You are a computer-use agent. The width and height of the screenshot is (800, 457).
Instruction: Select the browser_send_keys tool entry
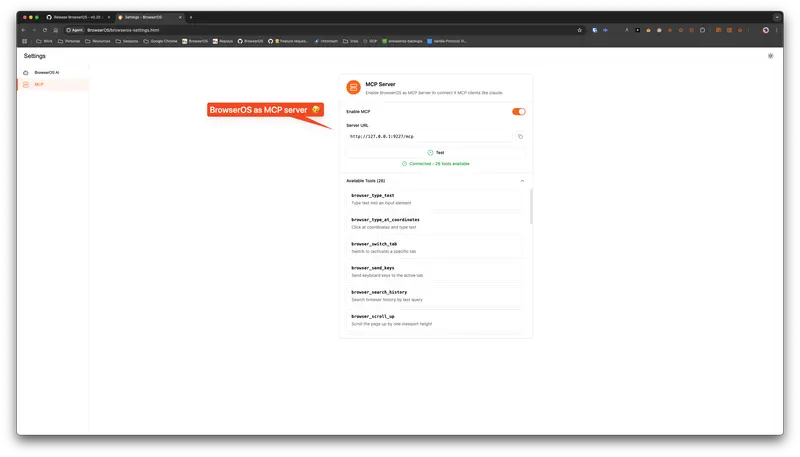click(x=436, y=271)
